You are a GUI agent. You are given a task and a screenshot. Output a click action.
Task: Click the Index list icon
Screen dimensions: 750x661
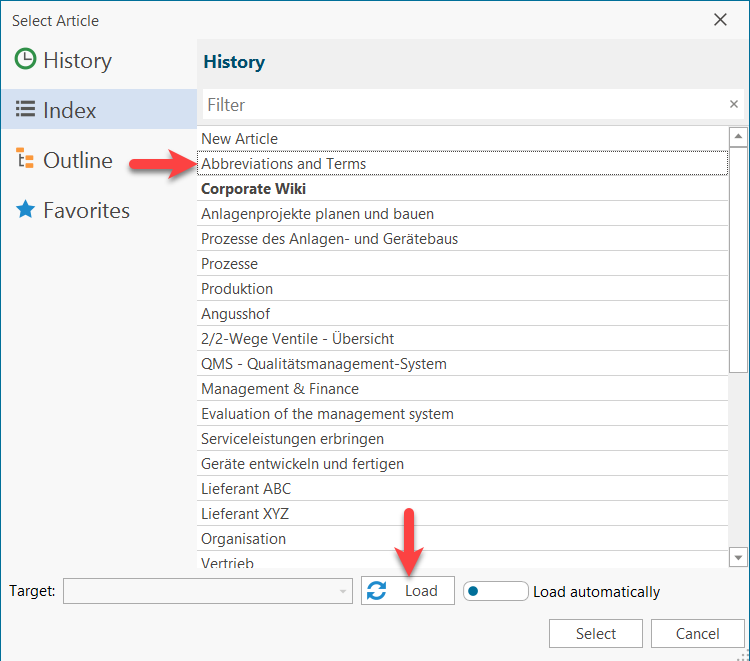[x=25, y=110]
